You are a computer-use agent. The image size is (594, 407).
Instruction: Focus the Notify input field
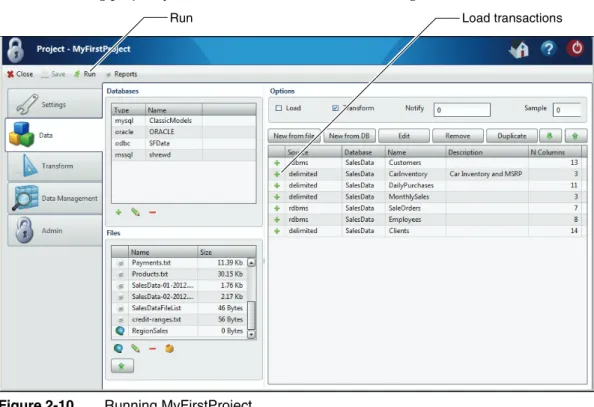(x=462, y=110)
